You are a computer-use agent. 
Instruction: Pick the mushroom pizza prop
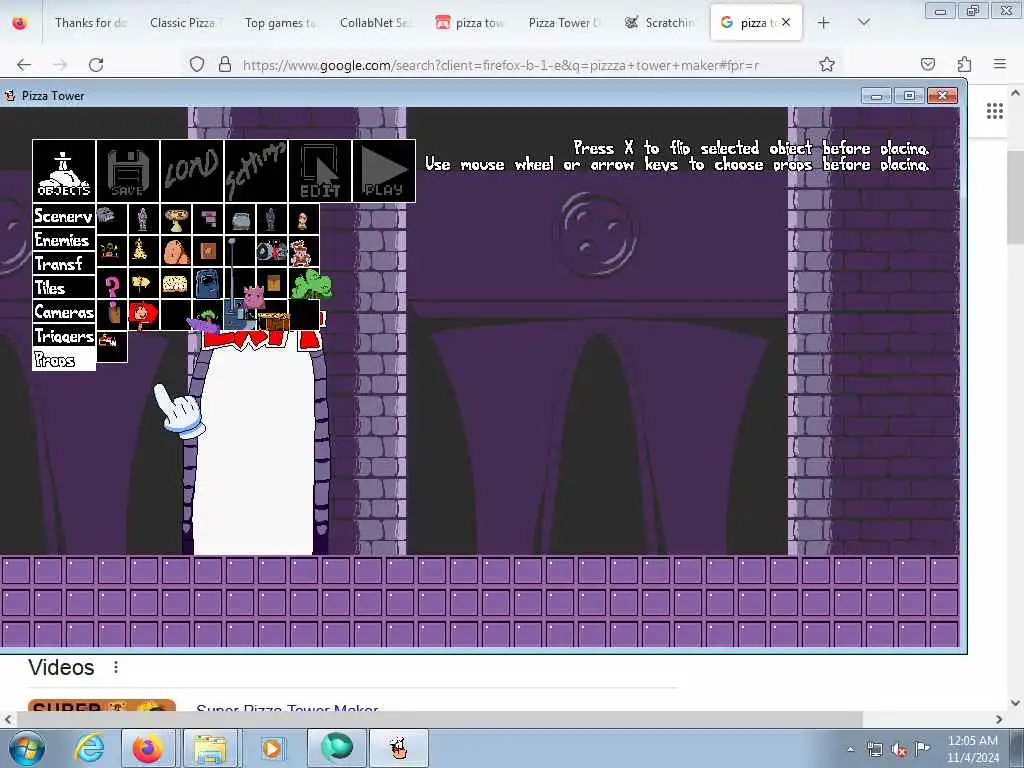coord(176,219)
